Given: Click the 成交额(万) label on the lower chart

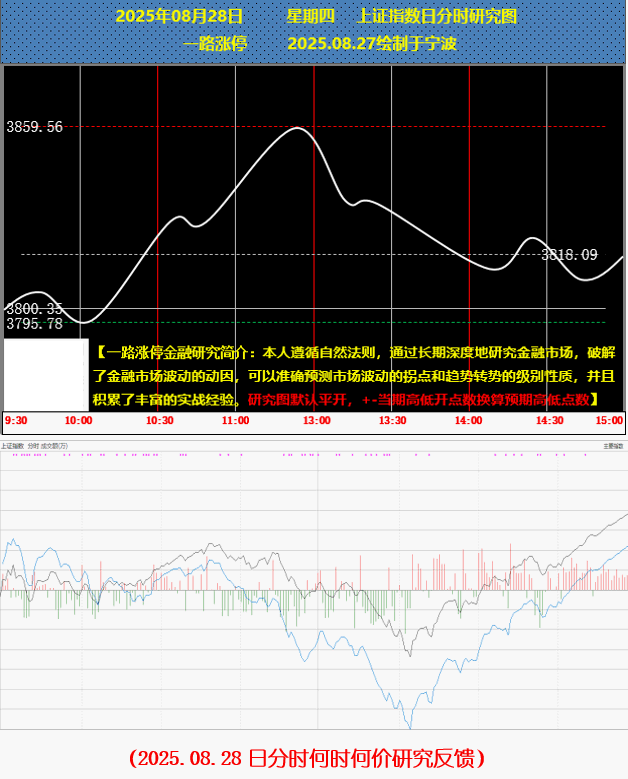Looking at the screenshot, I should pos(54,446).
